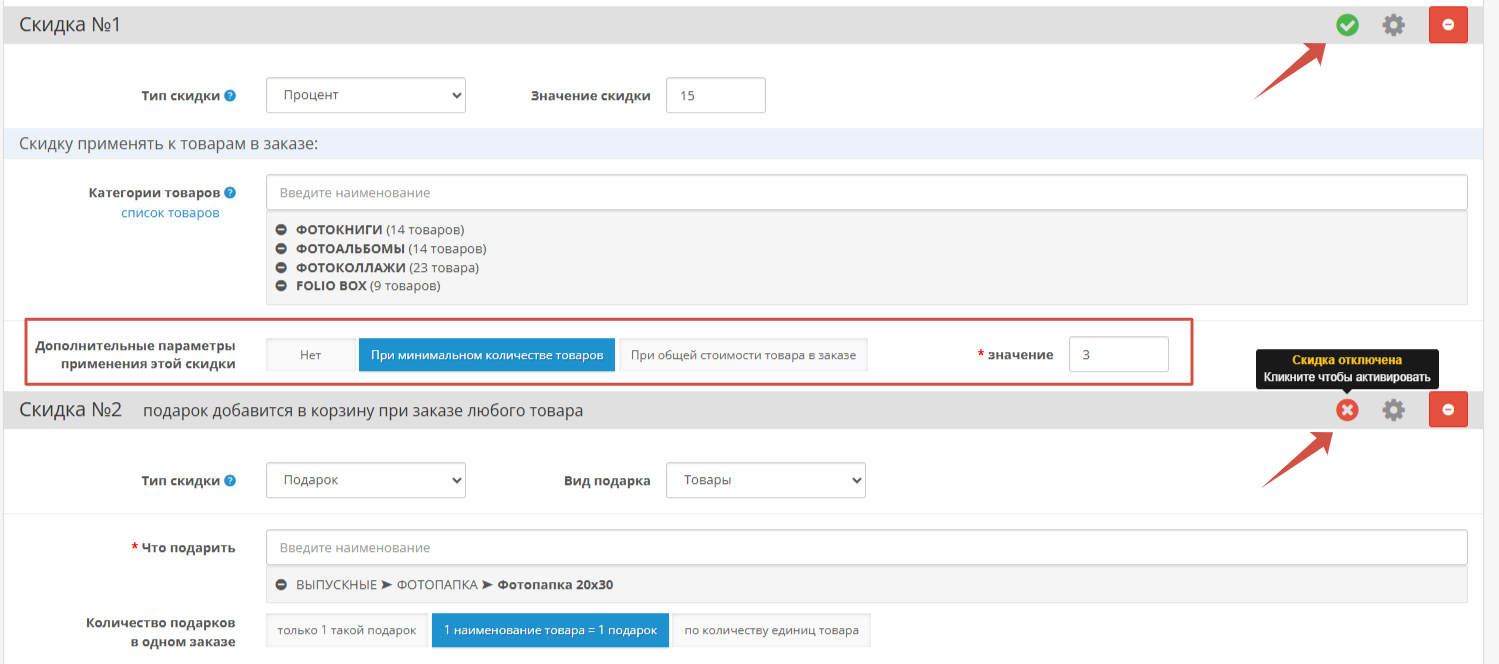1499x664 pixels.
Task: Open gear settings for Скидка №2
Action: click(x=1393, y=409)
